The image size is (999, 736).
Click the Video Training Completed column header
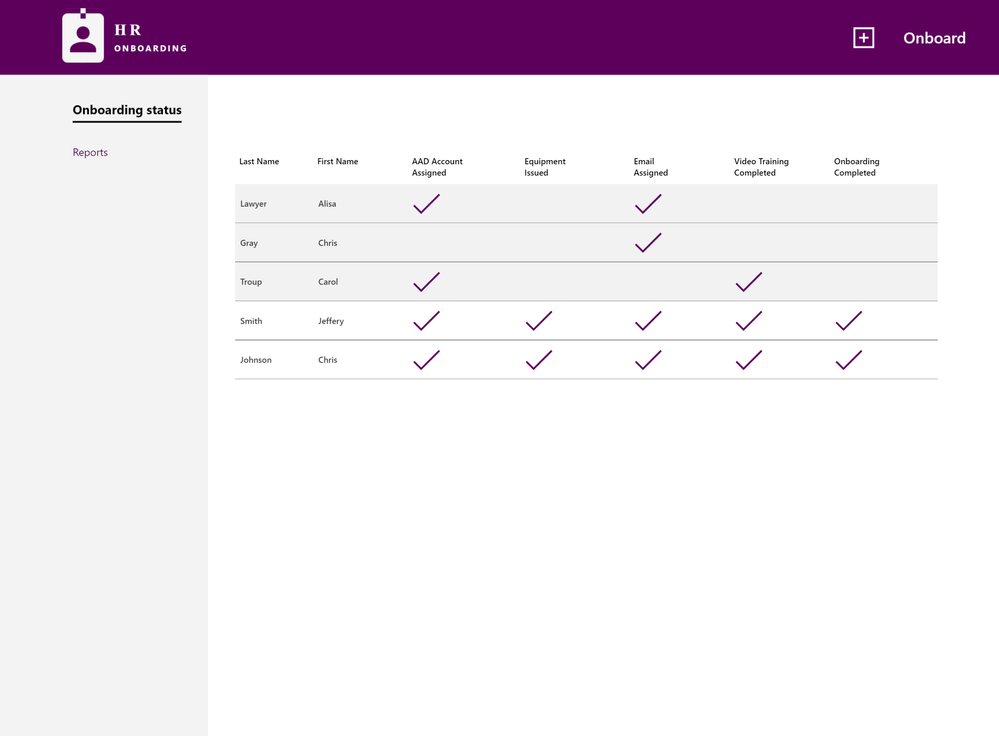pos(761,167)
